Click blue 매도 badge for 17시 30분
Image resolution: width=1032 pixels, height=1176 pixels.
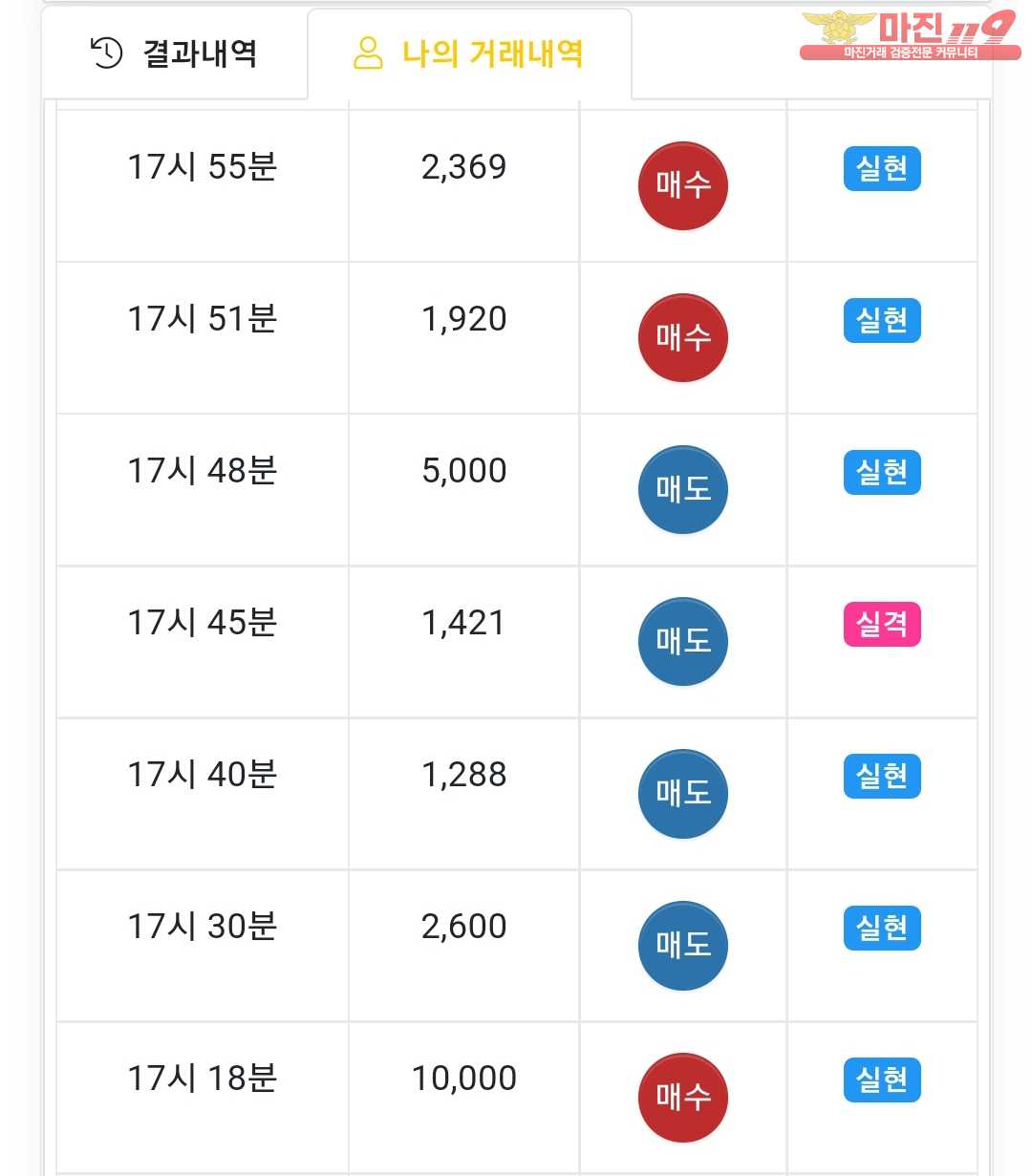click(x=682, y=945)
